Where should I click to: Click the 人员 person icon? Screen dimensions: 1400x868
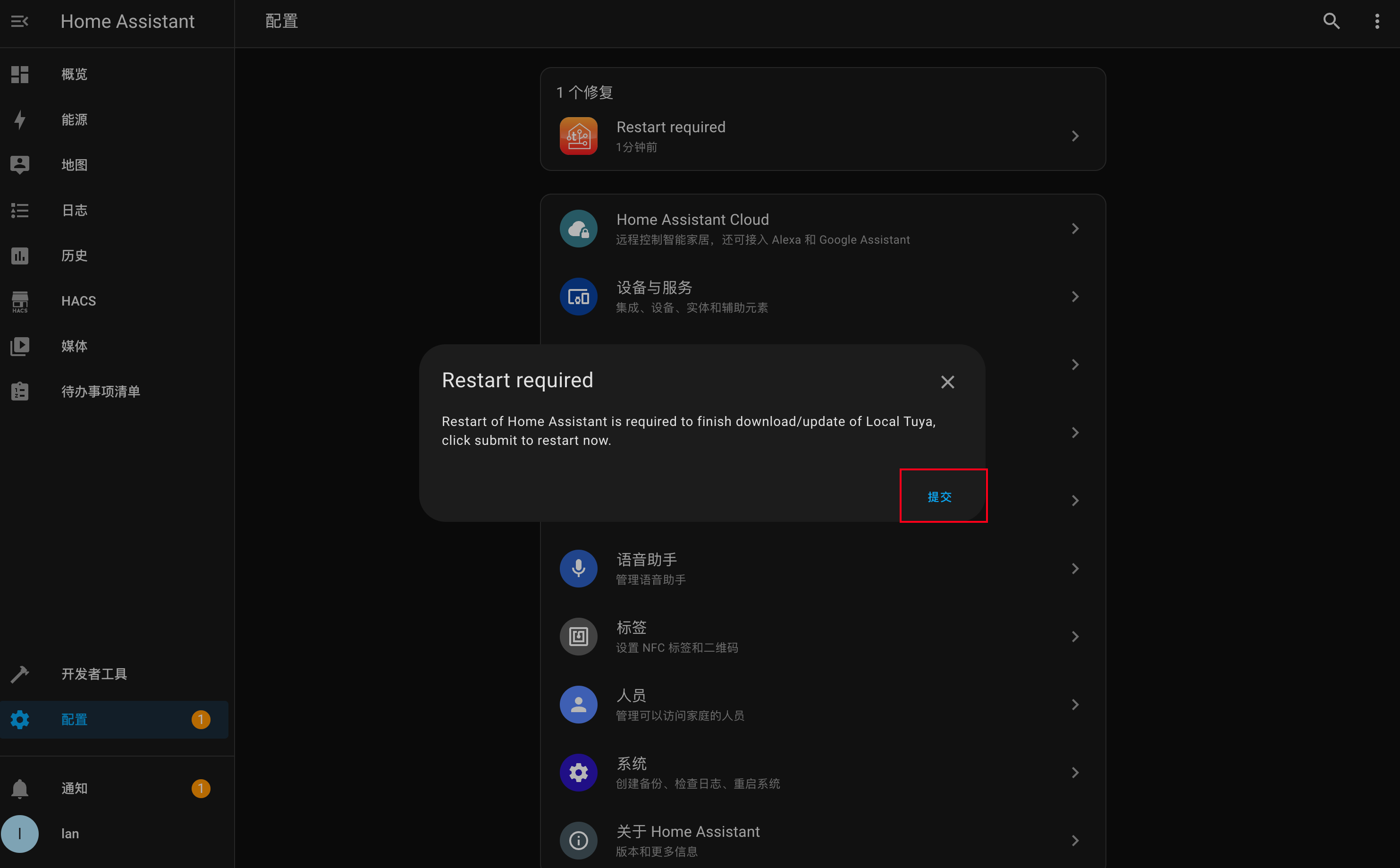[x=578, y=705]
